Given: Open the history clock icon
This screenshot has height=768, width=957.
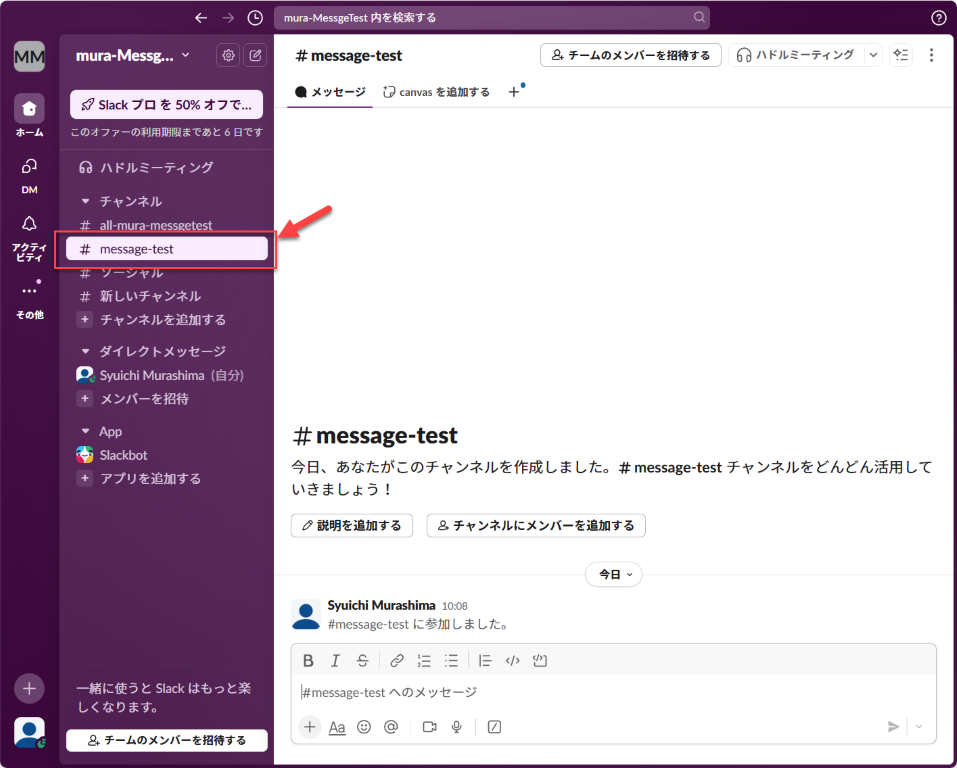Looking at the screenshot, I should 255,18.
